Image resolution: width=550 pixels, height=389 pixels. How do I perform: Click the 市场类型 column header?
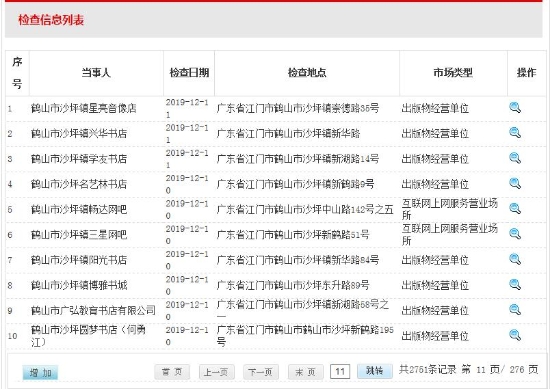tap(453, 73)
